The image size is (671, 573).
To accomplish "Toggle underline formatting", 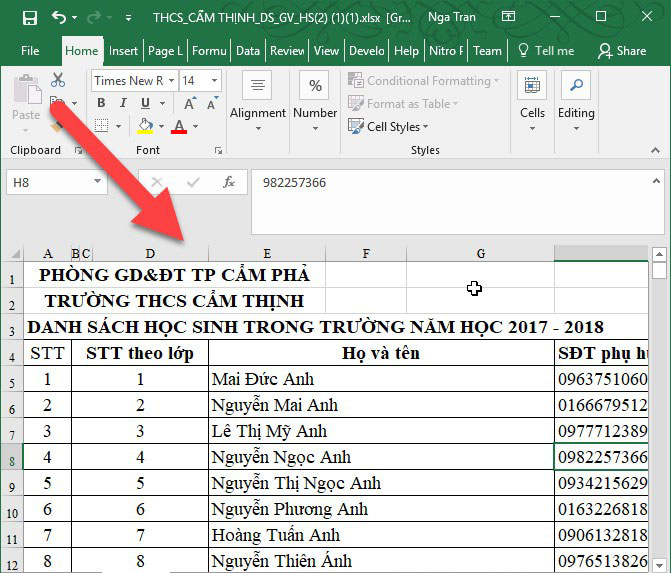I will (x=145, y=103).
